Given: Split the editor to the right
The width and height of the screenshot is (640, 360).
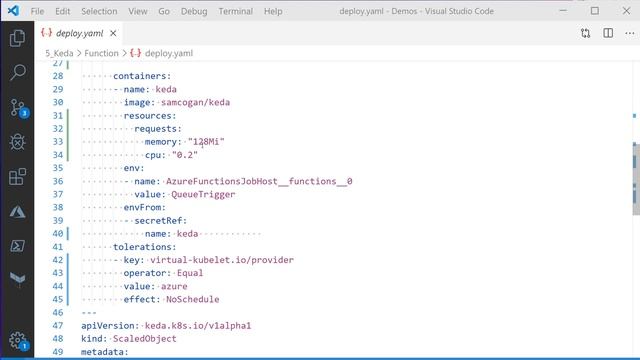Looking at the screenshot, I should [x=608, y=33].
